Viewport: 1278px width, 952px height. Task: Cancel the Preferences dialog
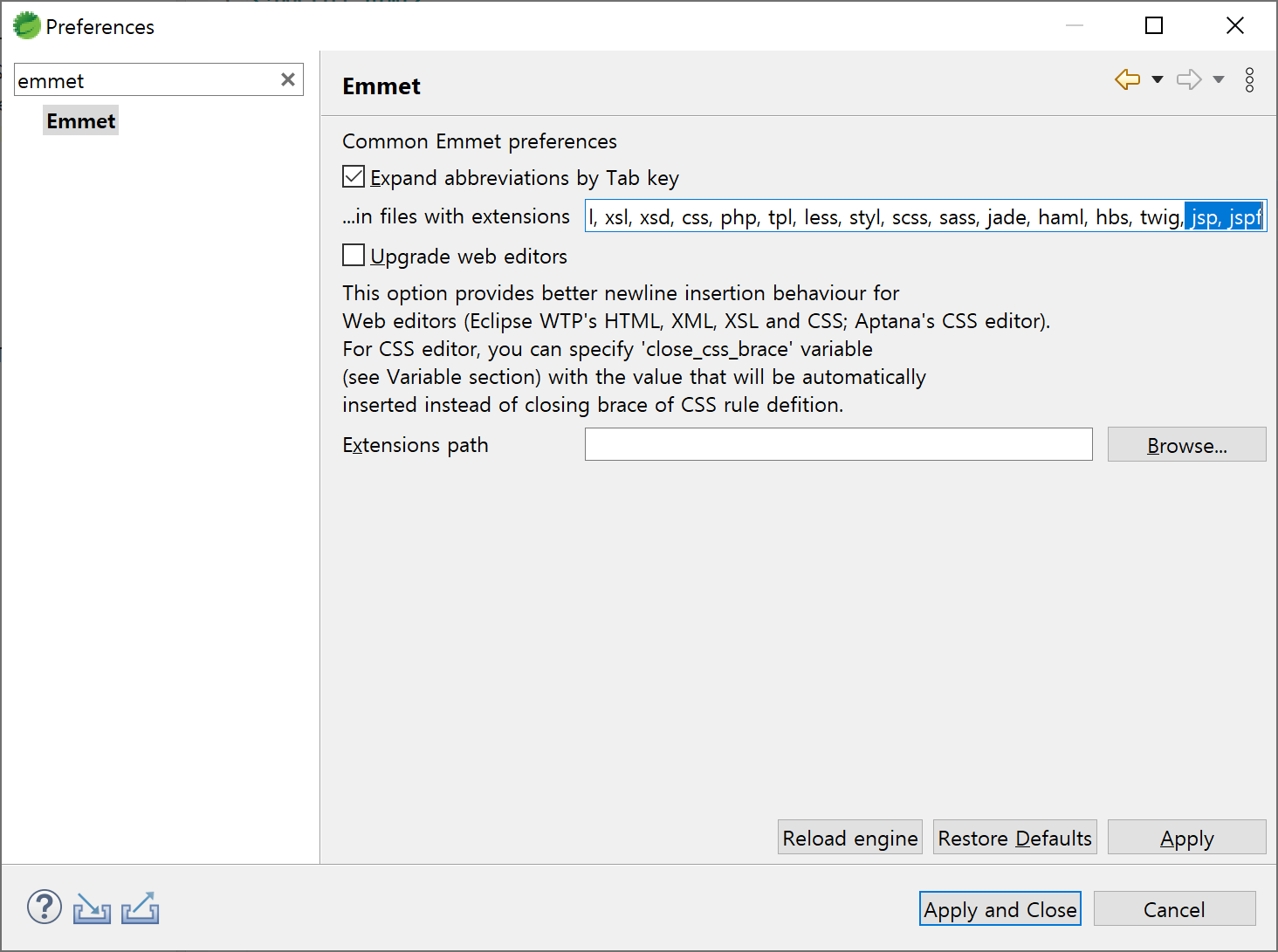click(1174, 908)
